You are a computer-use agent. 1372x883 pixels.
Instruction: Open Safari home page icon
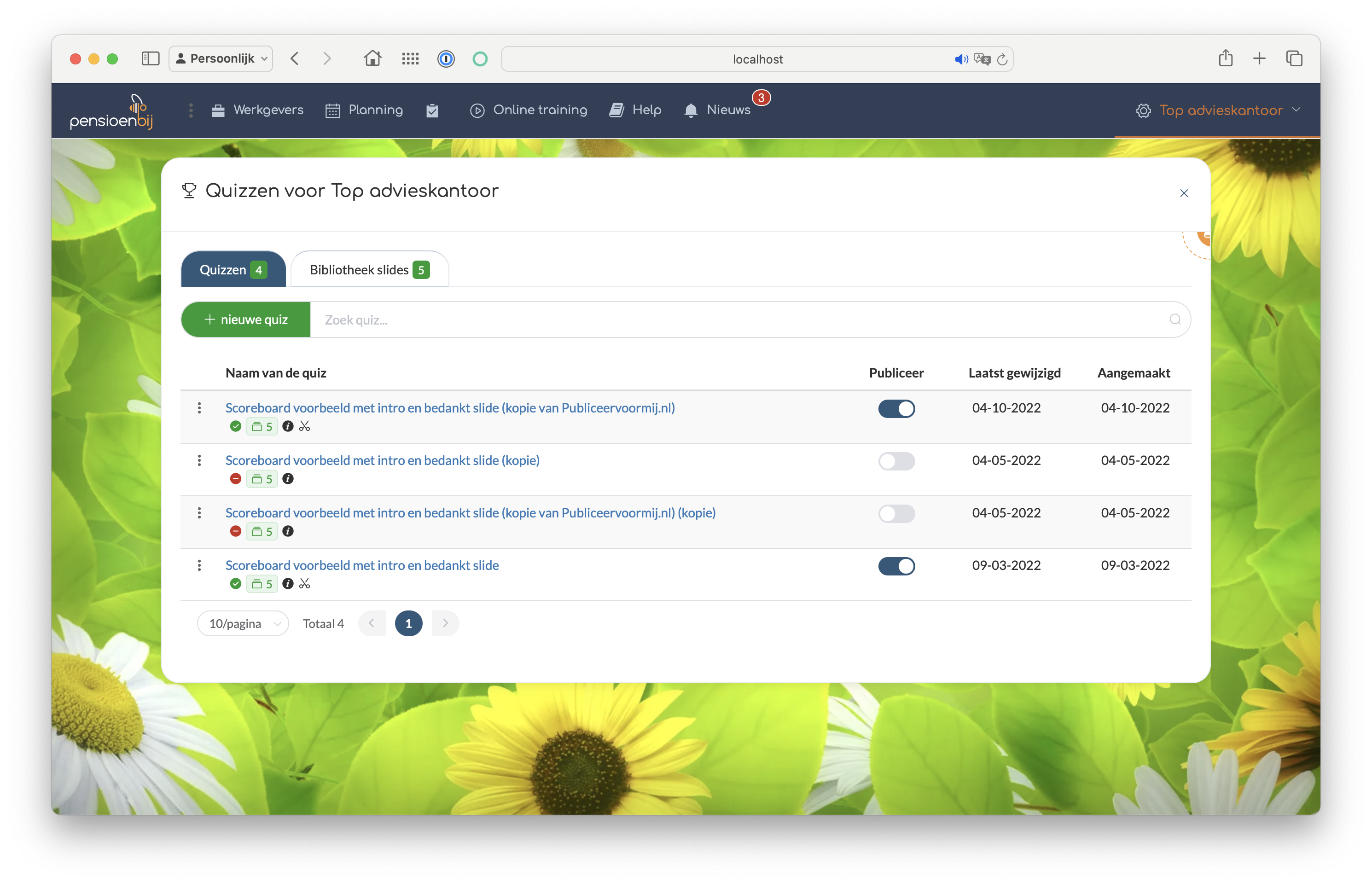(x=372, y=58)
